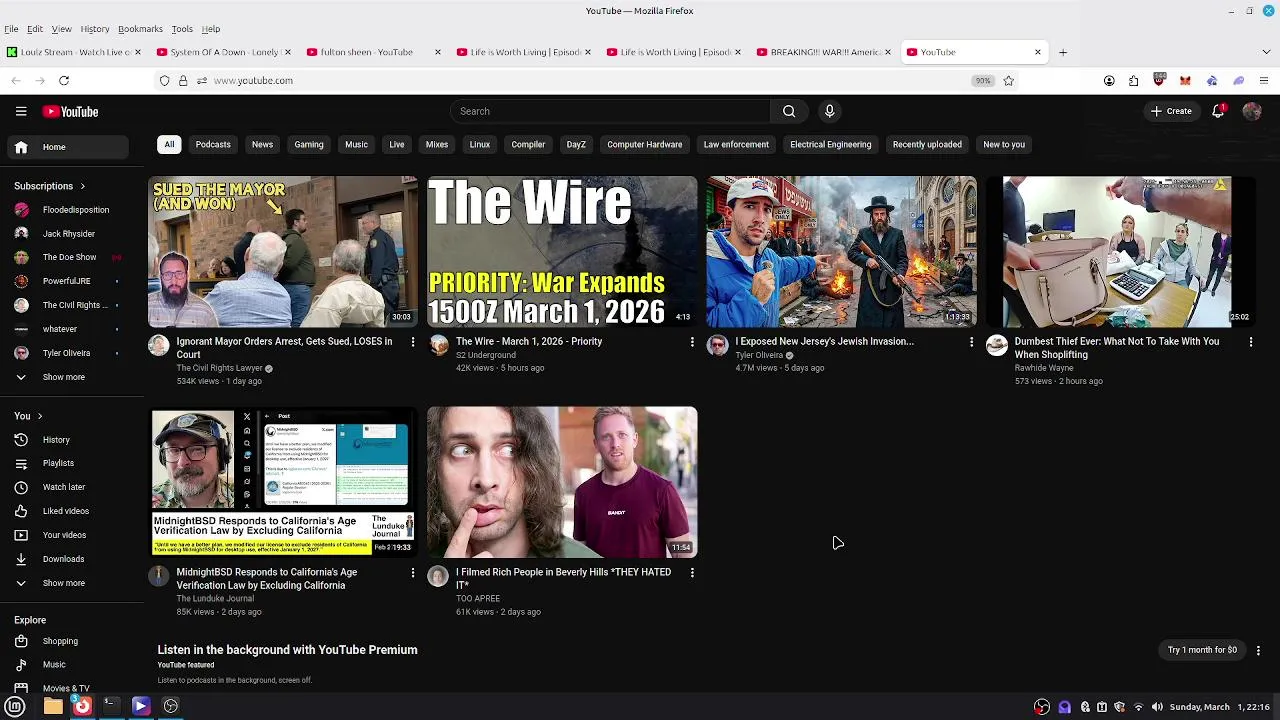Image resolution: width=1280 pixels, height=720 pixels.
Task: Open the History menu in menu bar
Action: 95,29
